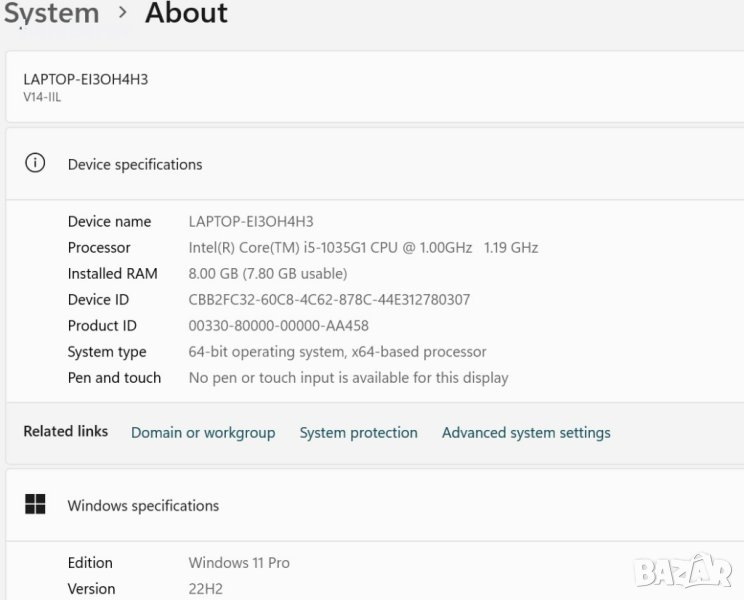Click the Product ID value 00330-80000-00000-AA458
Screen dimensions: 744x600
coord(278,326)
